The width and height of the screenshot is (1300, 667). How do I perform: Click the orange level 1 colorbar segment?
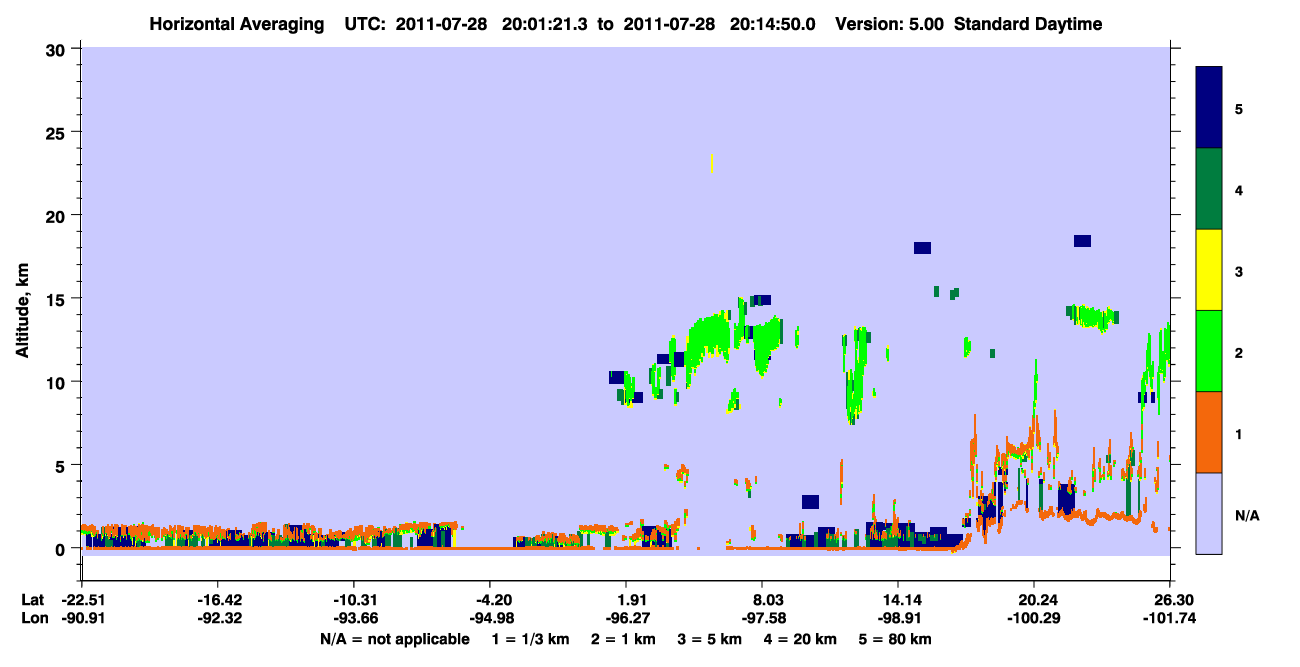pos(1209,432)
